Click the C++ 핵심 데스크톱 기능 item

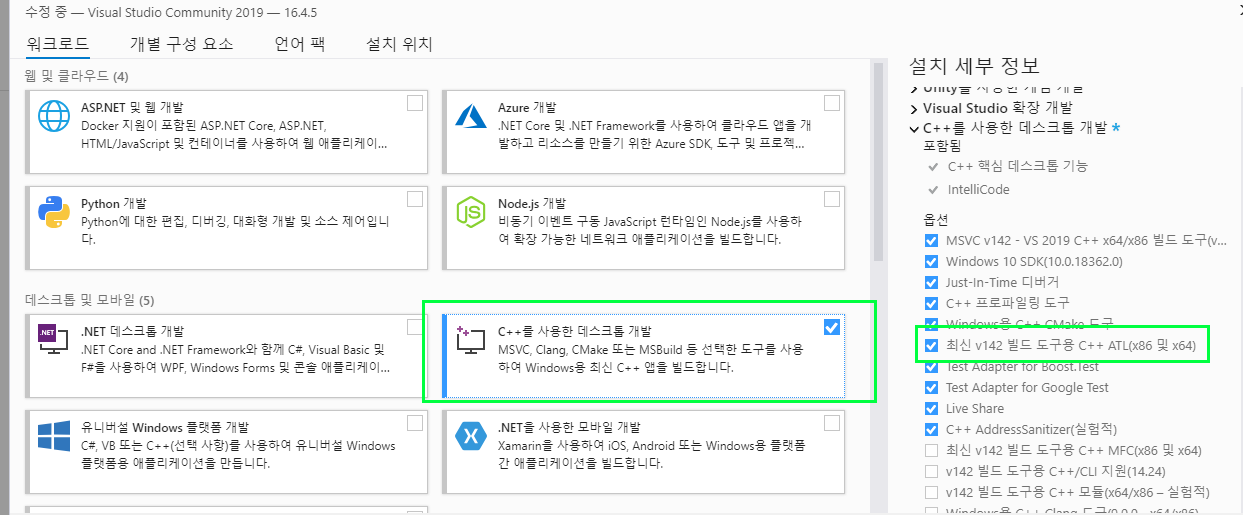(x=1017, y=166)
